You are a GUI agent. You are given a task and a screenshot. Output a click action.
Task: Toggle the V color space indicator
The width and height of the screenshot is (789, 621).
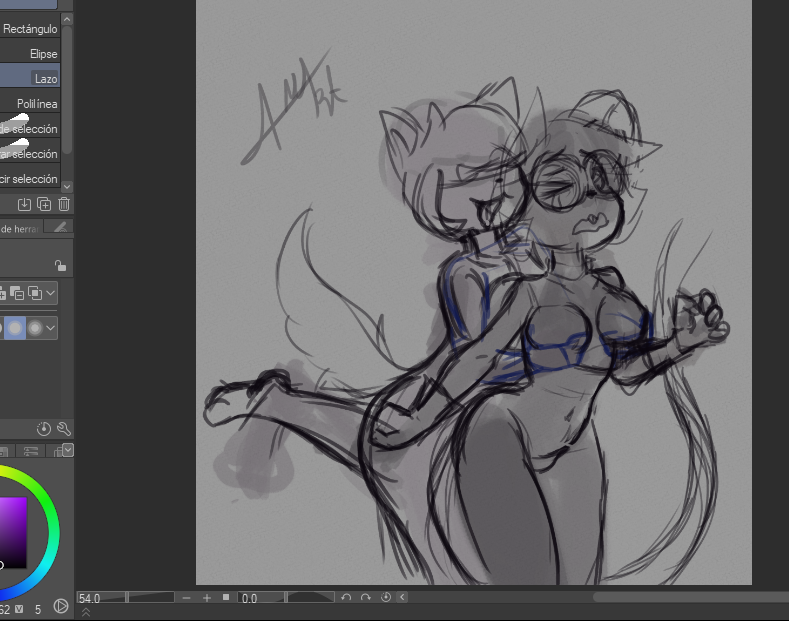19,609
